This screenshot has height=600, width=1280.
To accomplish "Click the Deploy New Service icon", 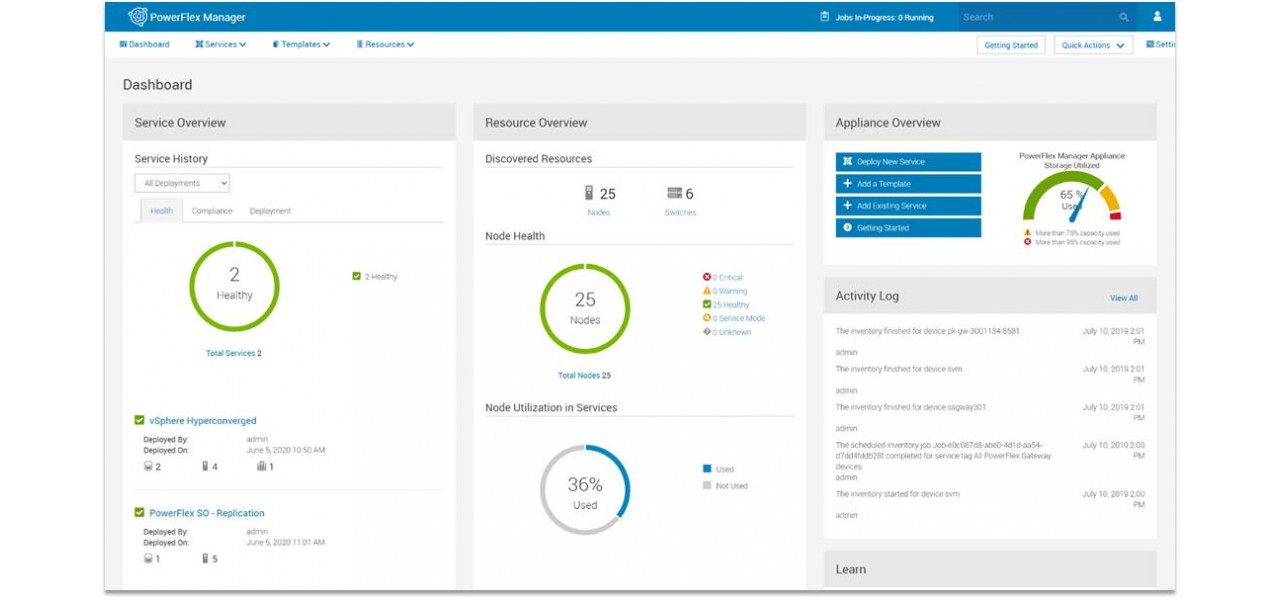I will click(x=847, y=162).
